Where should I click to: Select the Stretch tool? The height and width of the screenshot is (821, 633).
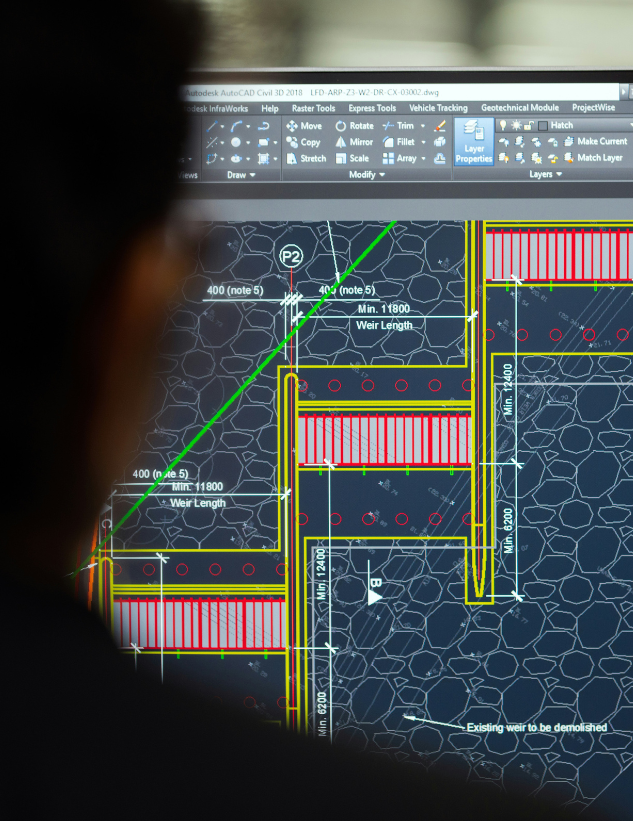pos(306,158)
